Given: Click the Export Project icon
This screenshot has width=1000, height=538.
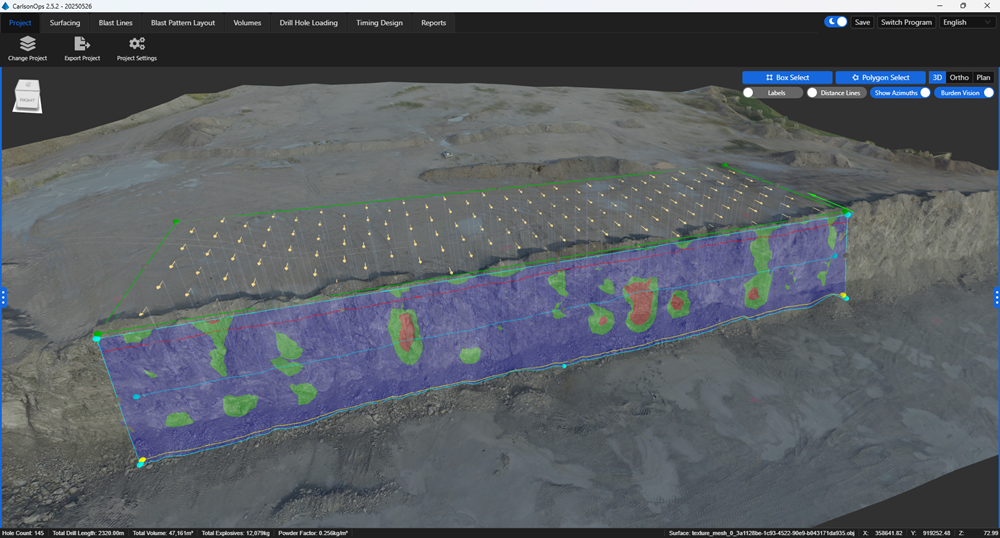Looking at the screenshot, I should coord(82,45).
